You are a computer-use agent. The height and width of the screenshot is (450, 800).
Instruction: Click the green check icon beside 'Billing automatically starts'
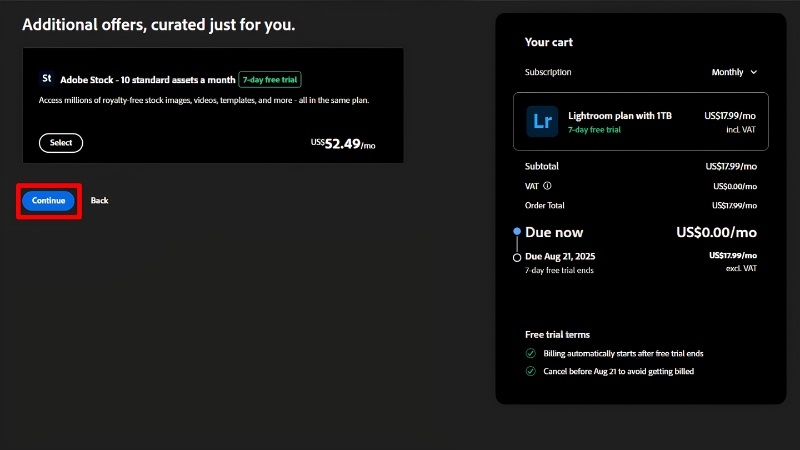(x=531, y=353)
